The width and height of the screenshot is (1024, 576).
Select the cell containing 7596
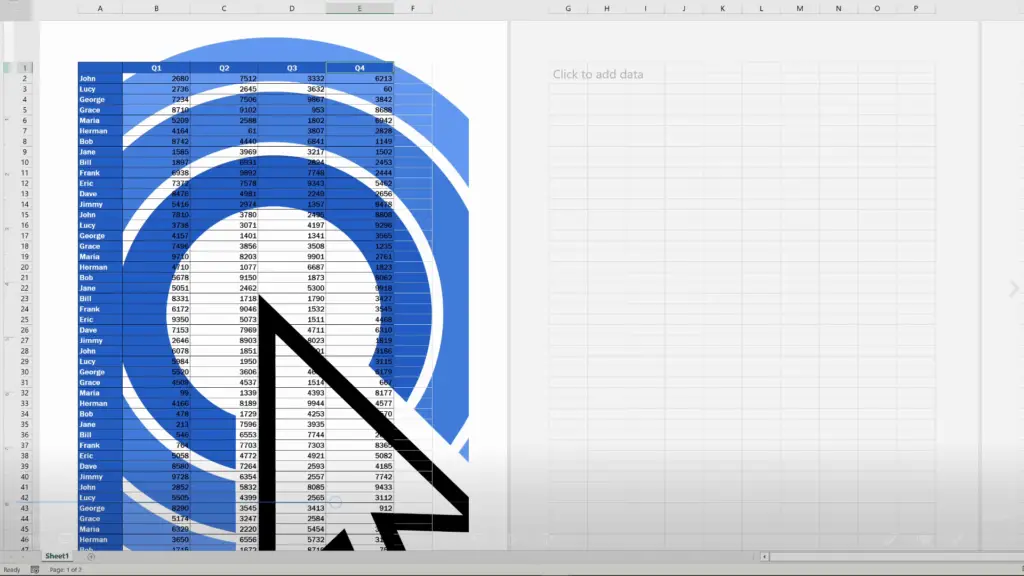click(224, 424)
